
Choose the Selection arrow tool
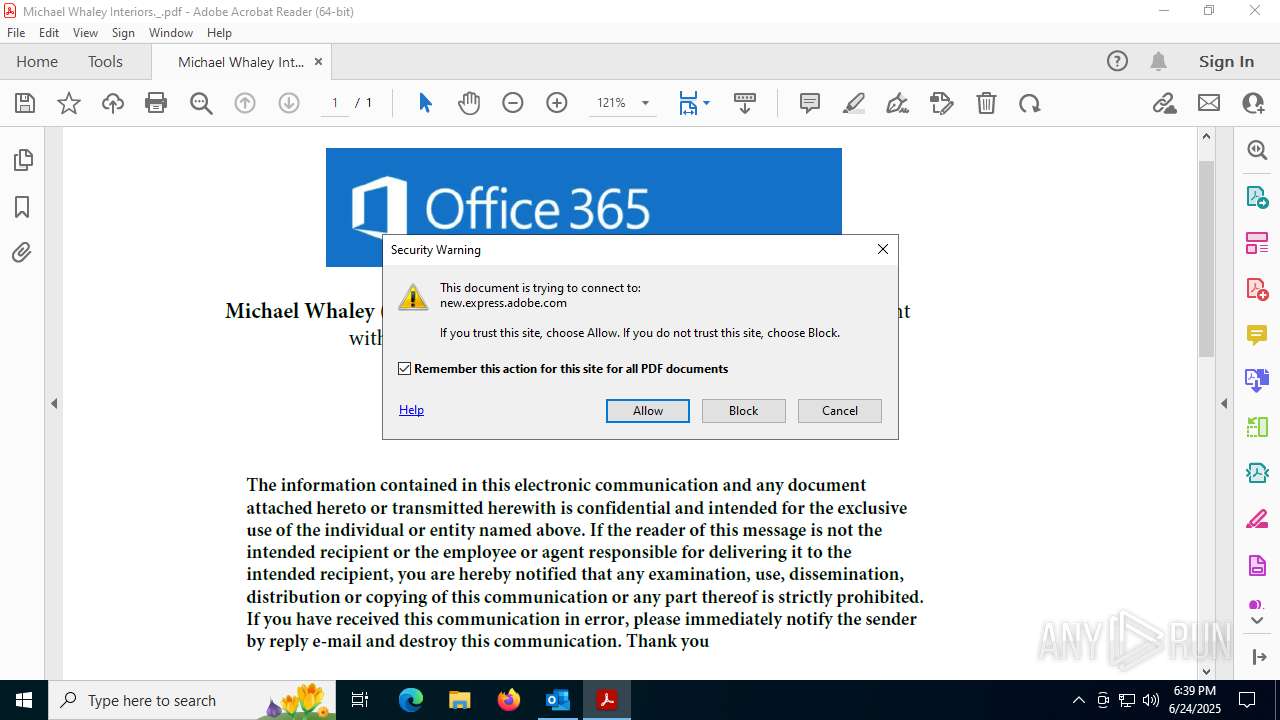pyautogui.click(x=425, y=103)
